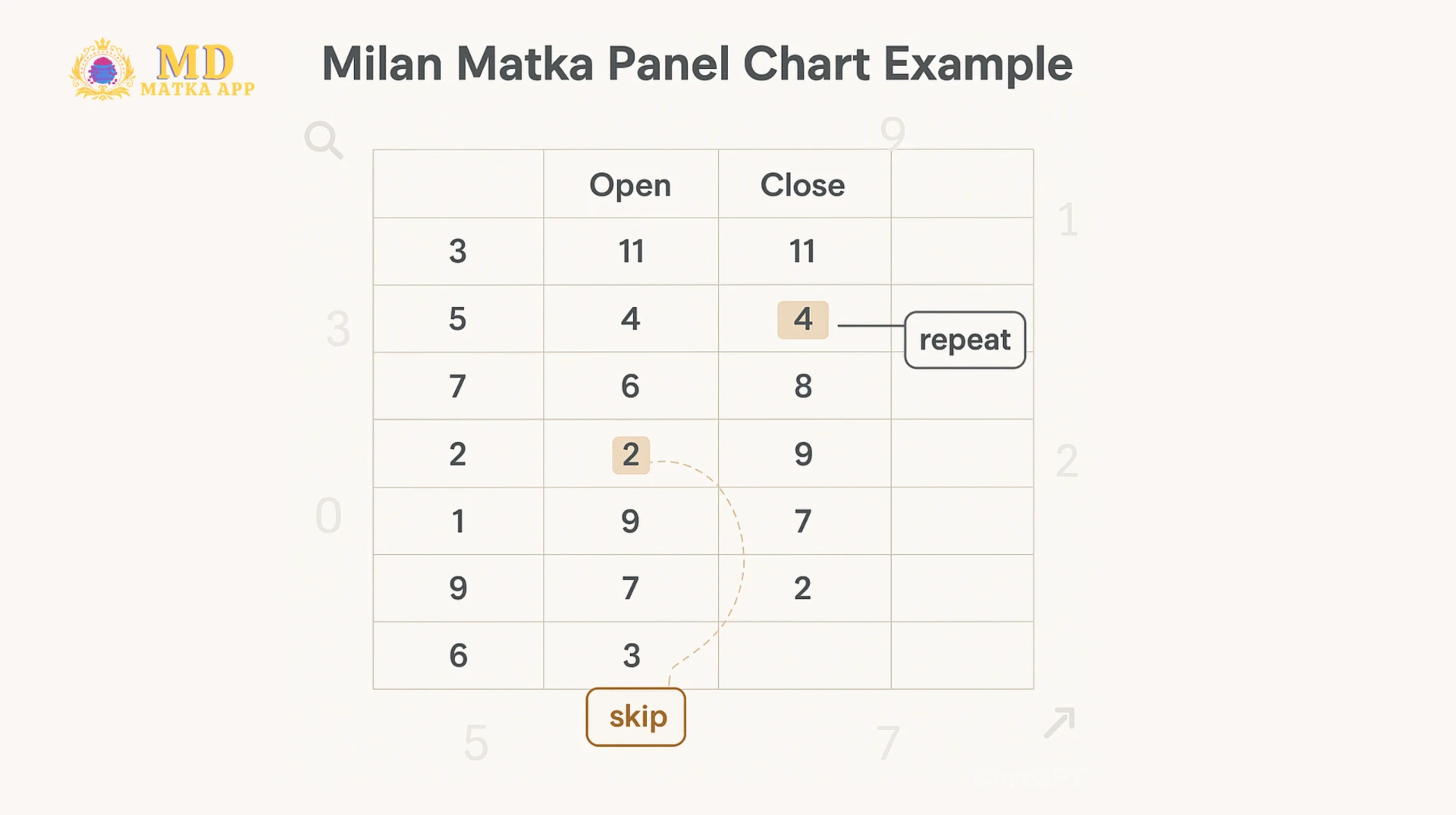Click the "repeat" callout label
The height and width of the screenshot is (815, 1456).
[x=965, y=340]
